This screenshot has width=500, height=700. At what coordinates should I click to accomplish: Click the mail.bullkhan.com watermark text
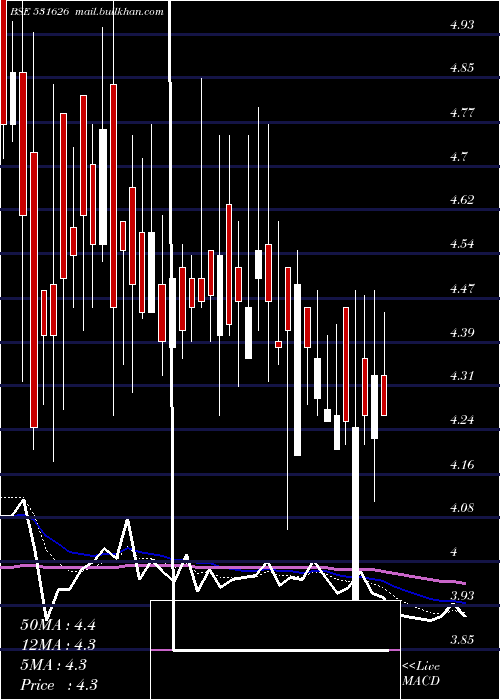[119, 12]
